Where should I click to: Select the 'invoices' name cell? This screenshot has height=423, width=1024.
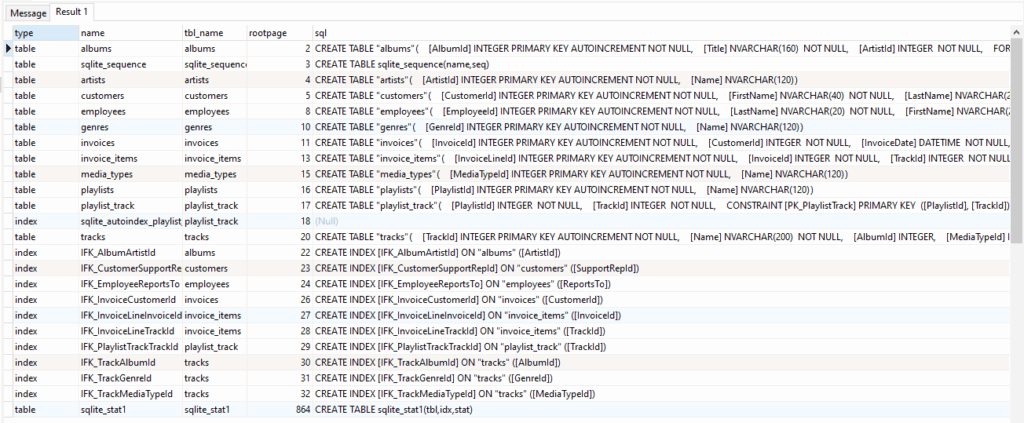(130, 142)
